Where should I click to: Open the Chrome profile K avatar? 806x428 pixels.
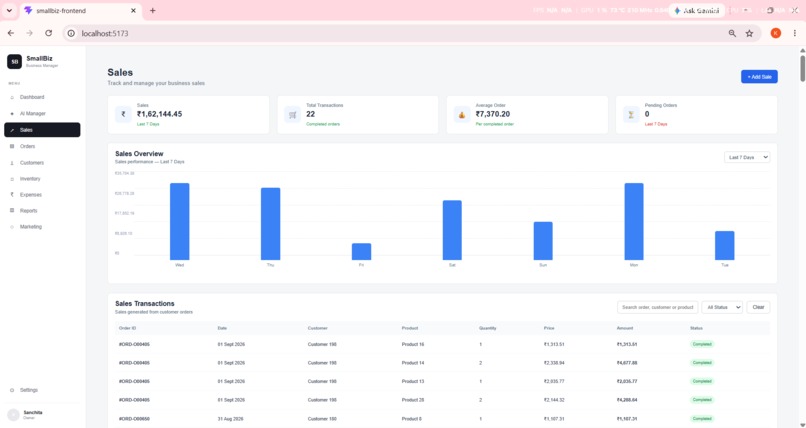(x=776, y=33)
